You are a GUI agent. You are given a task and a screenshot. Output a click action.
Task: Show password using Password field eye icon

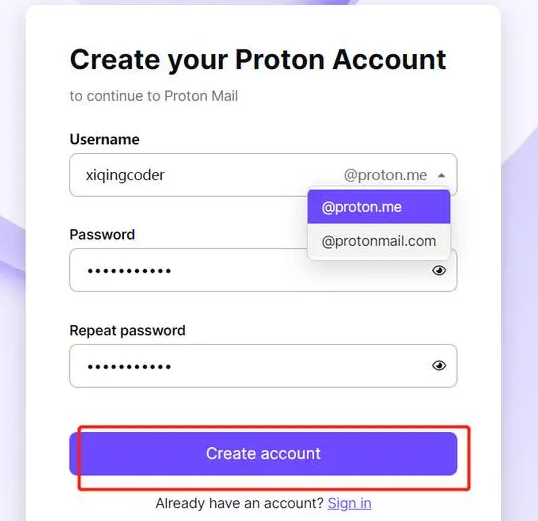[439, 270]
